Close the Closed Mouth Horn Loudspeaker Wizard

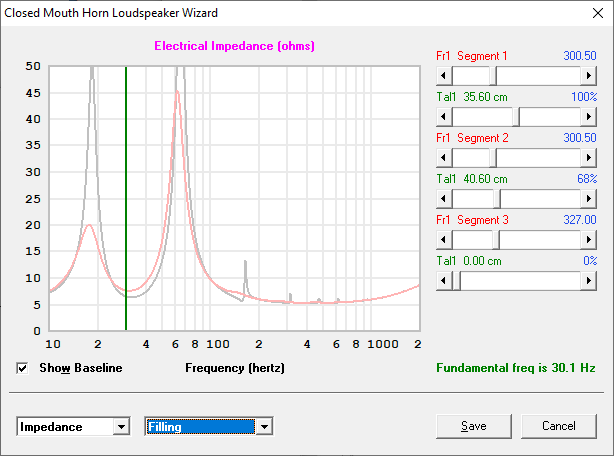(598, 13)
